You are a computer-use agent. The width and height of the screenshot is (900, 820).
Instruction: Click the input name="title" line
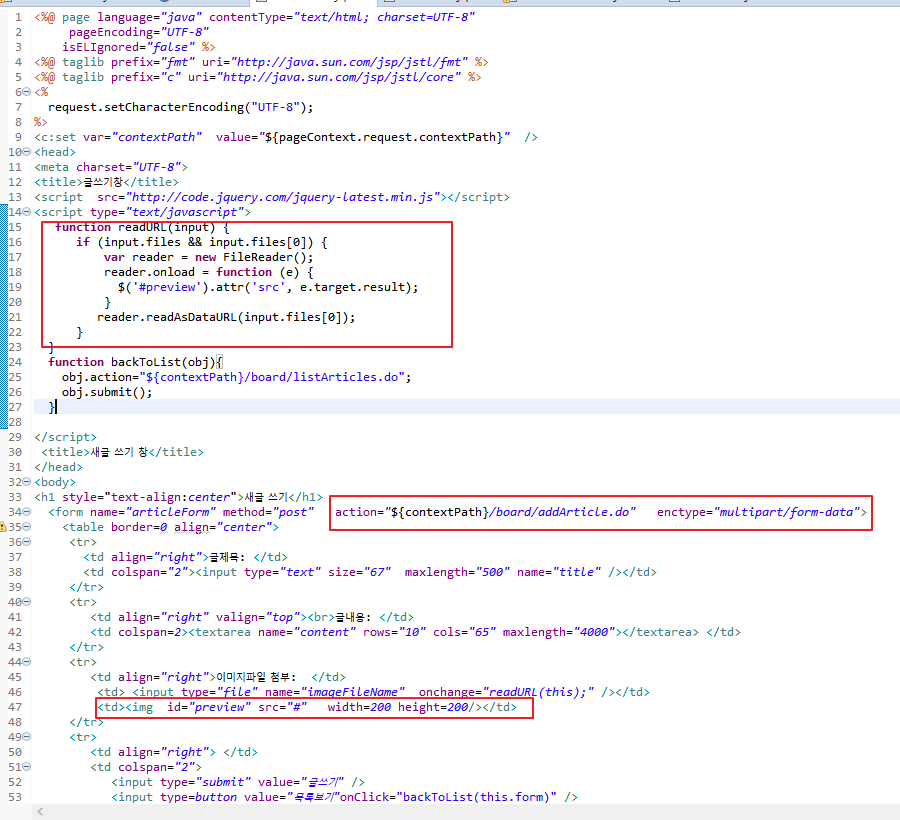click(x=370, y=572)
